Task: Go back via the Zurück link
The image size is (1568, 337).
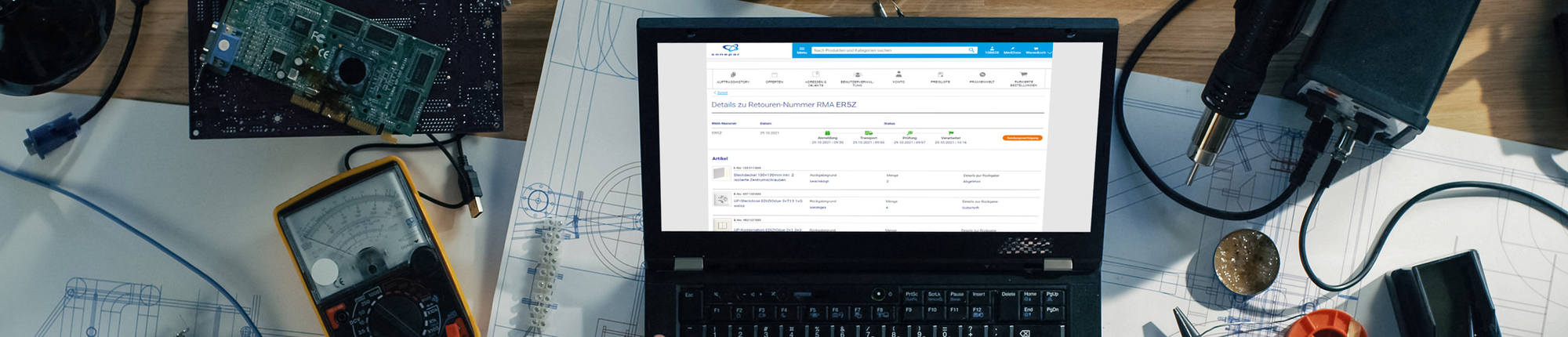Action: coord(721,92)
